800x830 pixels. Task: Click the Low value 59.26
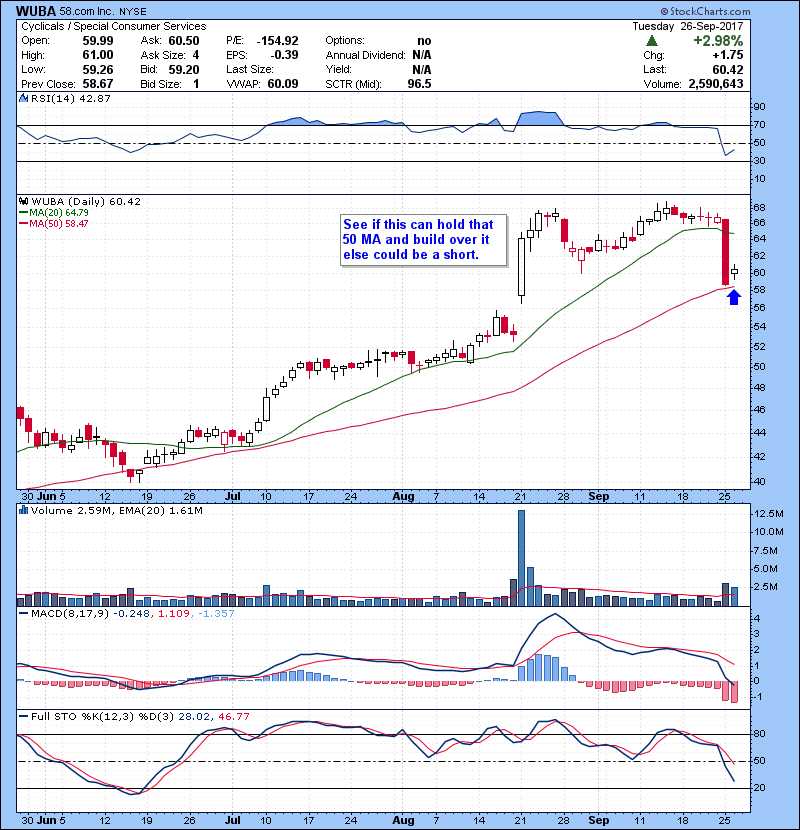pyautogui.click(x=98, y=69)
